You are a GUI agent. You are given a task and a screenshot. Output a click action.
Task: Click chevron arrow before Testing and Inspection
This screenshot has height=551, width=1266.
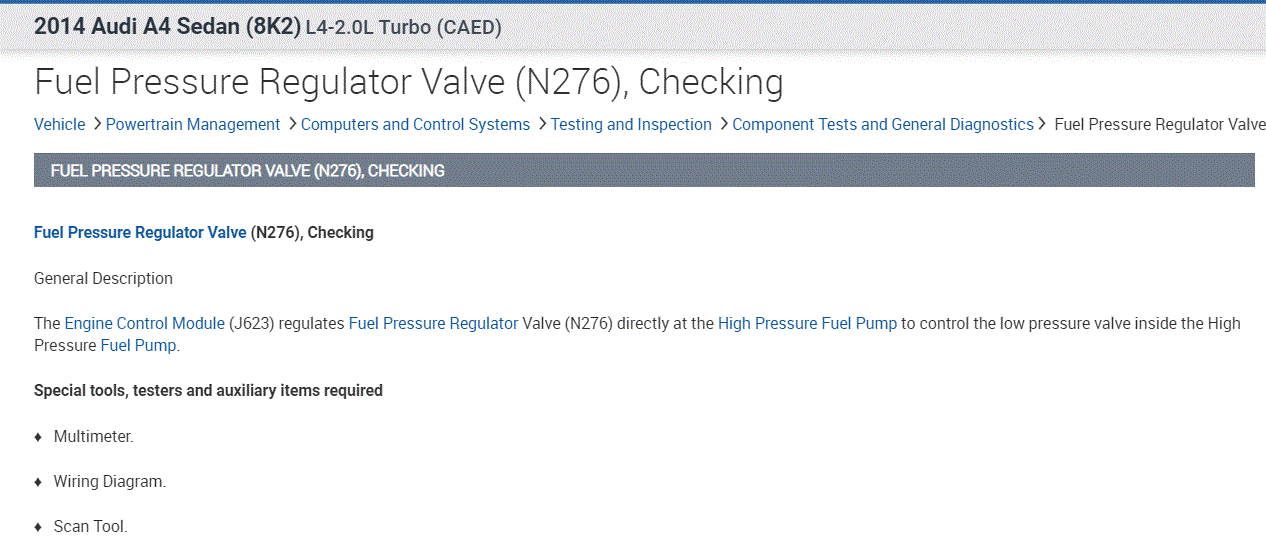pyautogui.click(x=542, y=124)
